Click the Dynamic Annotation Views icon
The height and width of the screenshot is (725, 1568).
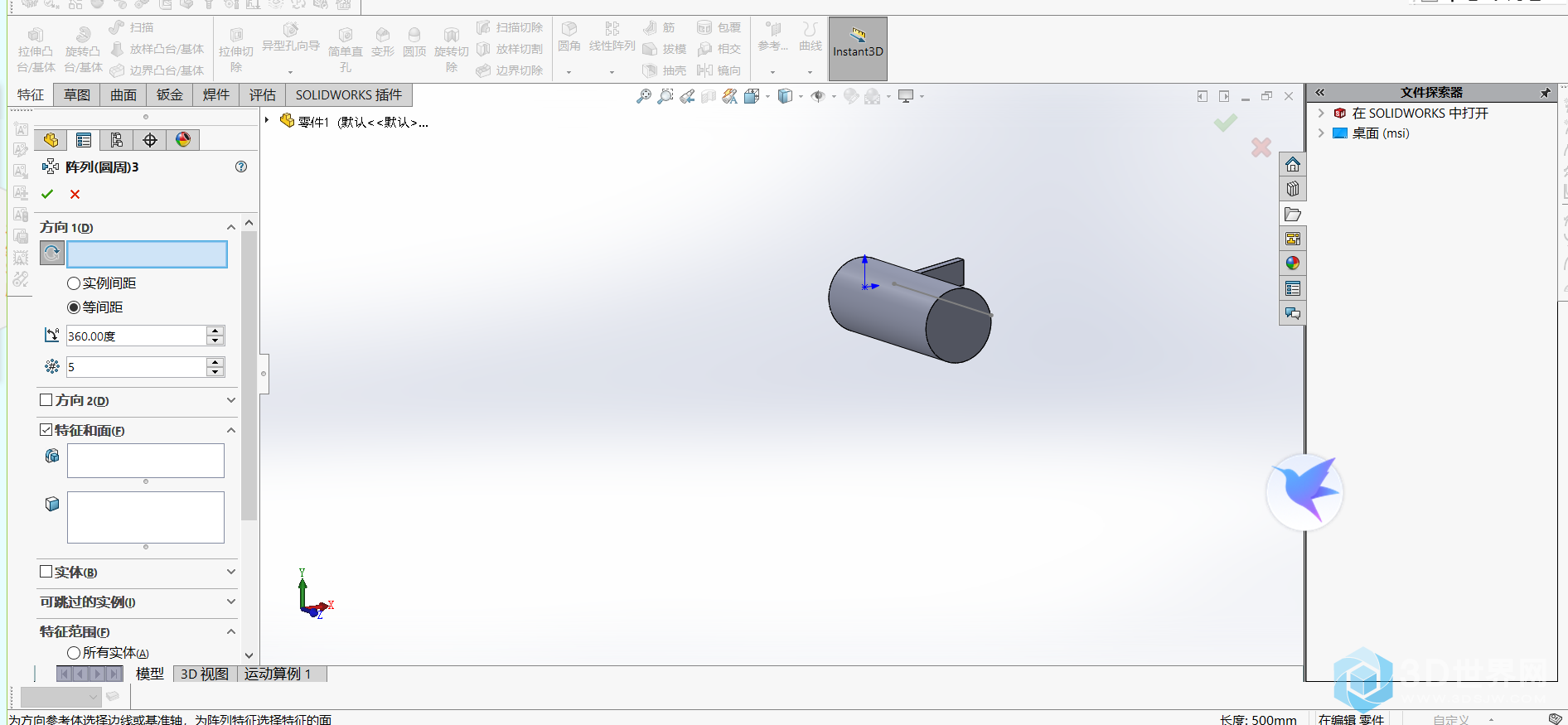[729, 97]
